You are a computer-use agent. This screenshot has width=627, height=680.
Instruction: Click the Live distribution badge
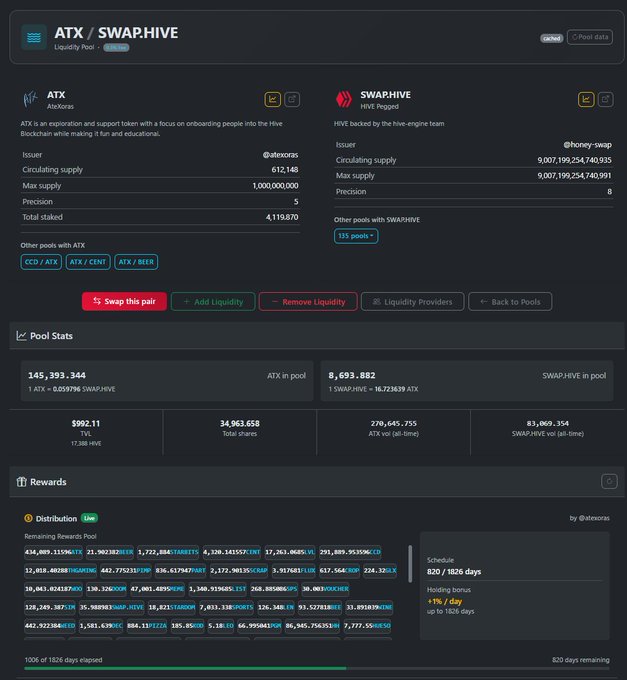(89, 518)
